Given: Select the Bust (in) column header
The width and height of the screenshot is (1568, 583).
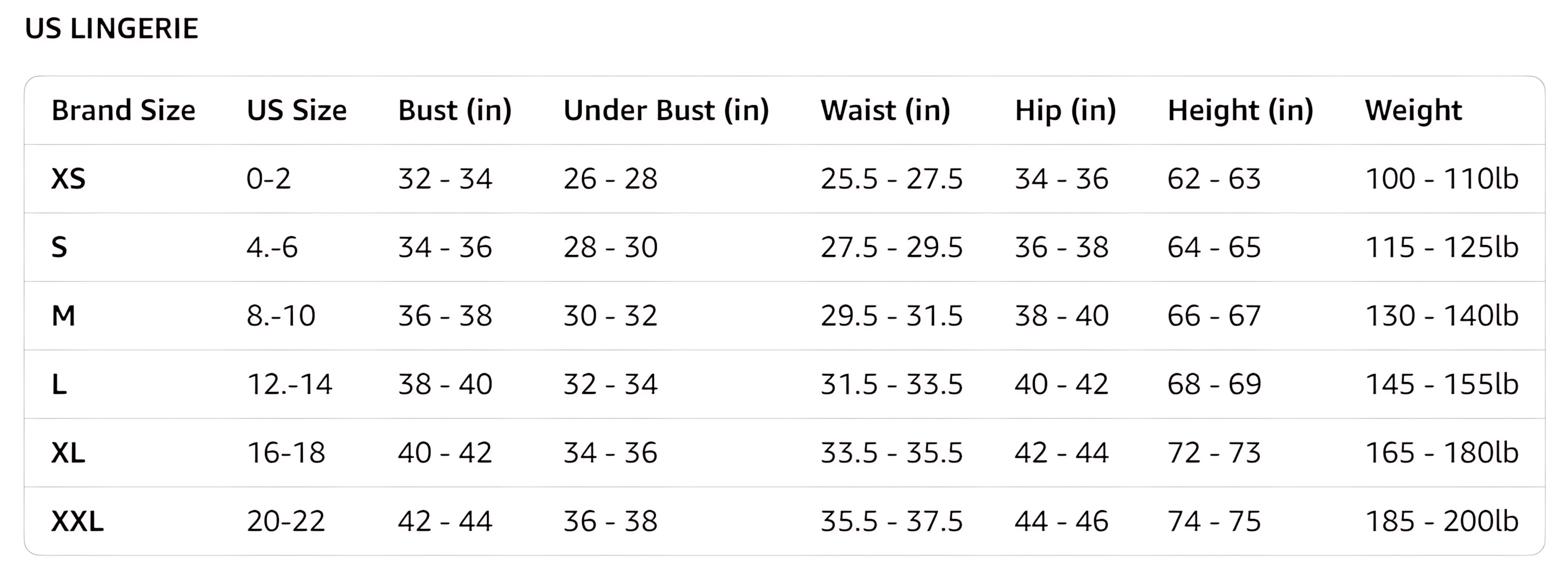Looking at the screenshot, I should click(x=455, y=110).
